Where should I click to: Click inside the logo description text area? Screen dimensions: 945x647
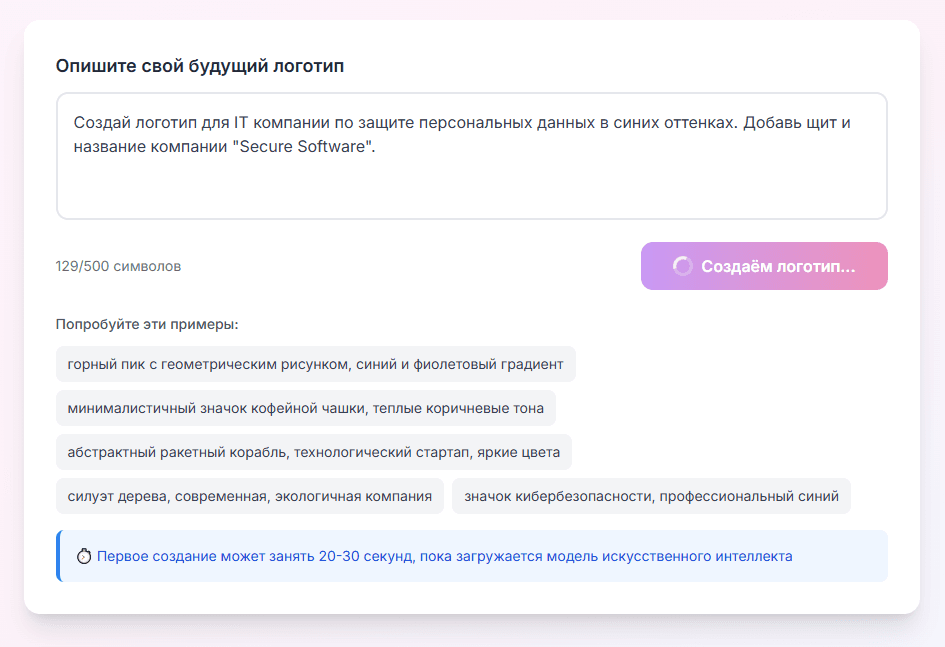(x=470, y=155)
